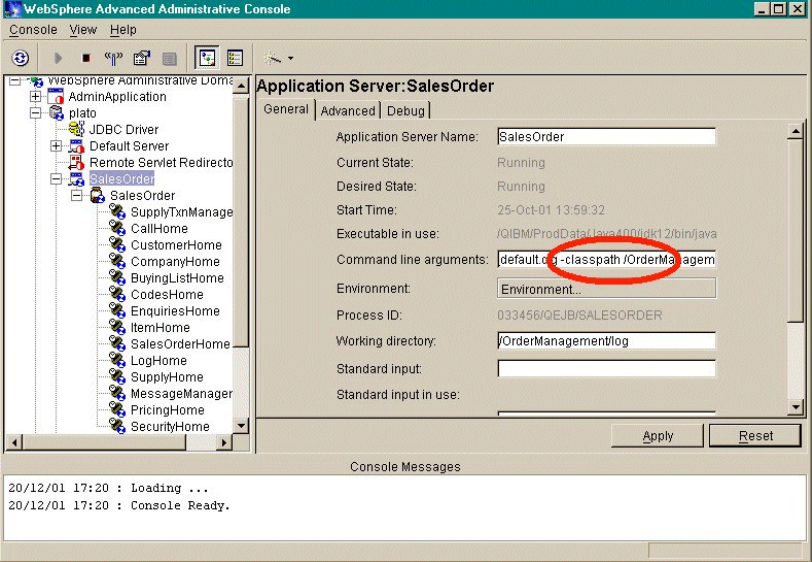Click the Ping toolbar icon

pos(113,58)
